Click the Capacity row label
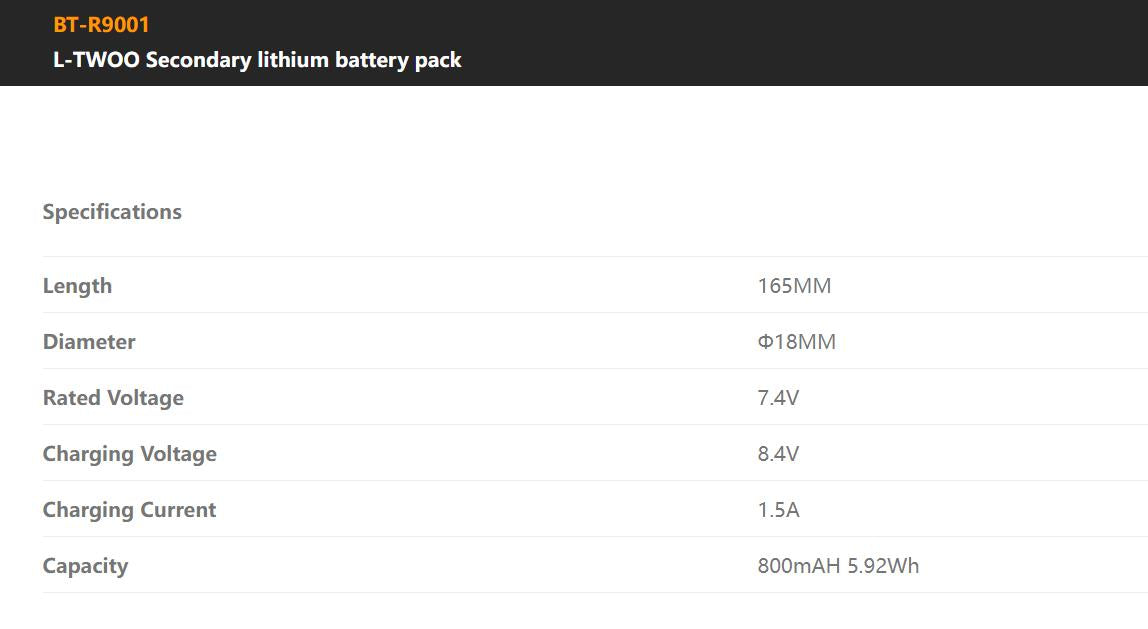 pyautogui.click(x=85, y=566)
